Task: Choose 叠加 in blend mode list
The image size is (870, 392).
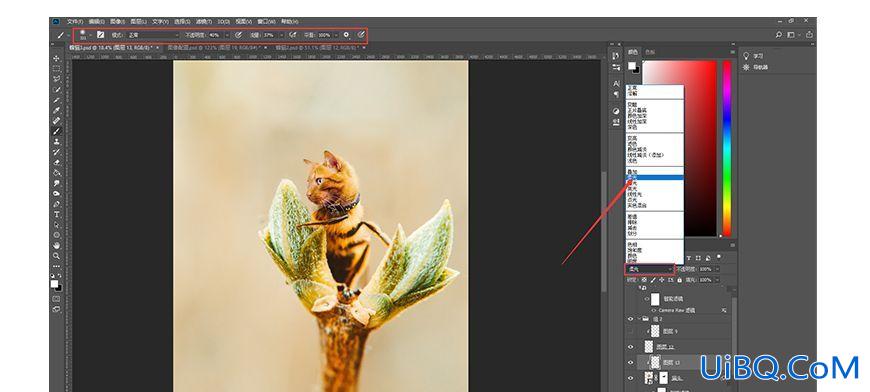Action: tap(655, 172)
